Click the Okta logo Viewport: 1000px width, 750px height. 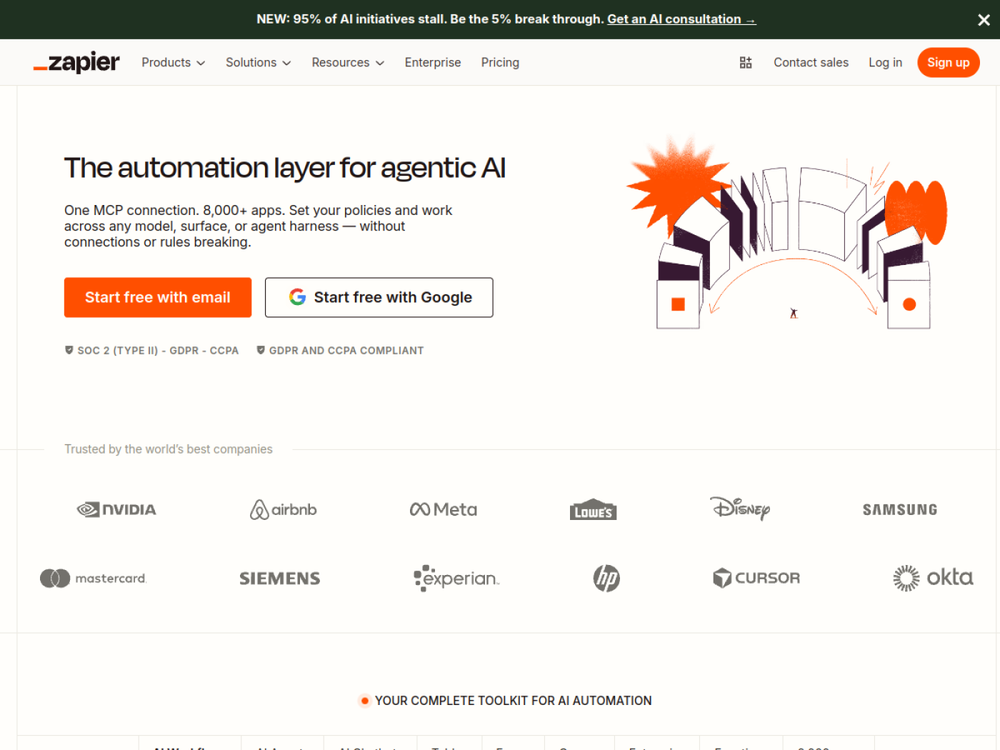[x=933, y=578]
